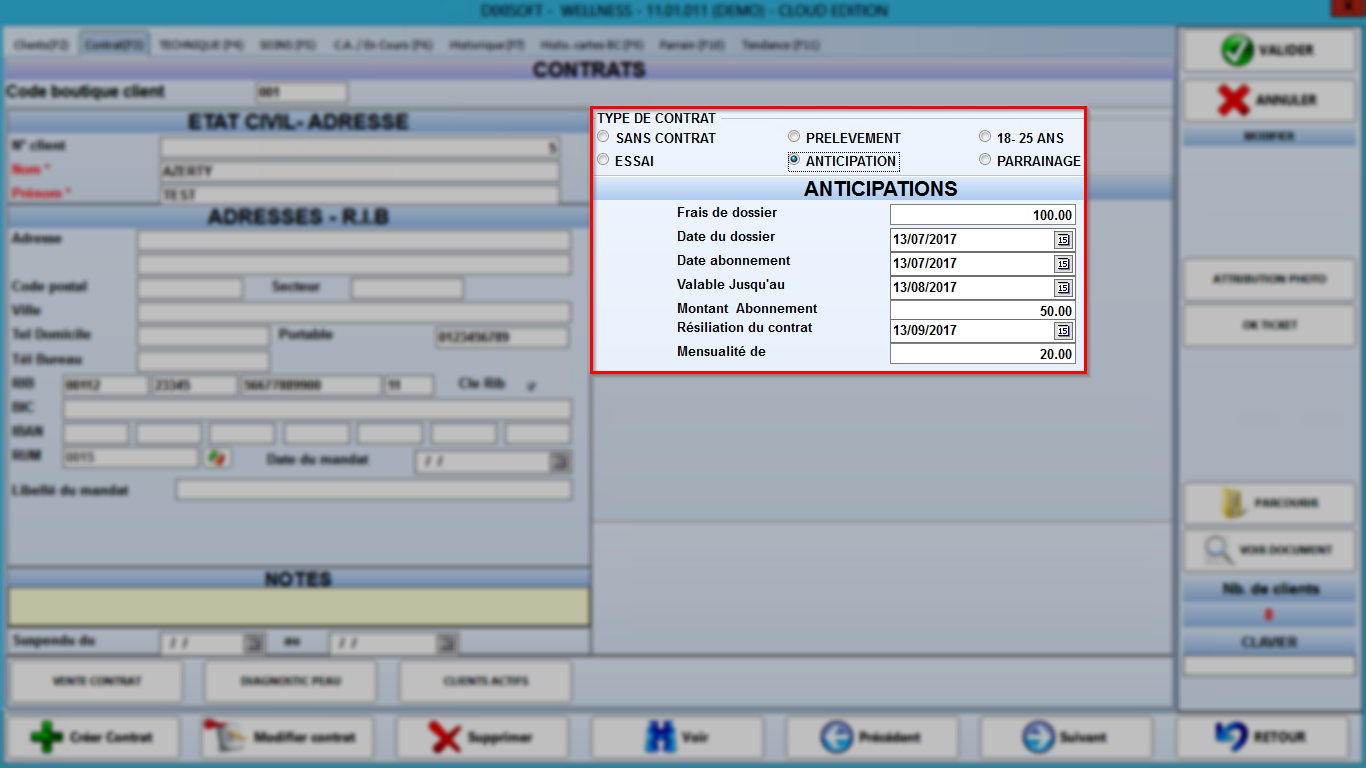1366x768 pixels.
Task: Click the Supprimer button
Action: [481, 737]
